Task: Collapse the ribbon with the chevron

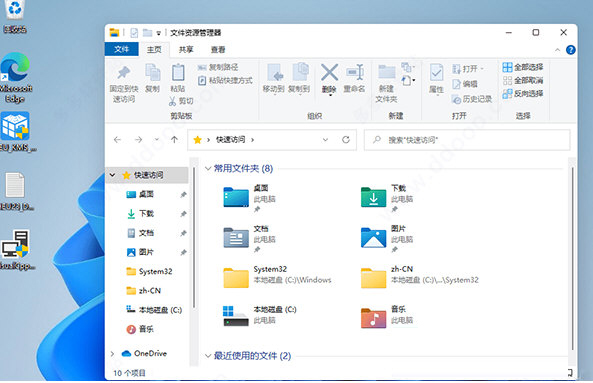Action: point(557,50)
